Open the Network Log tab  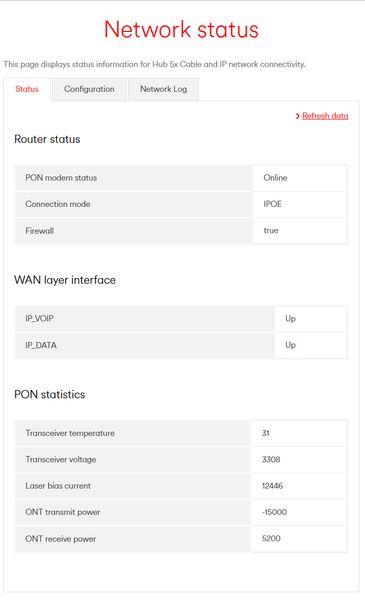pos(163,89)
